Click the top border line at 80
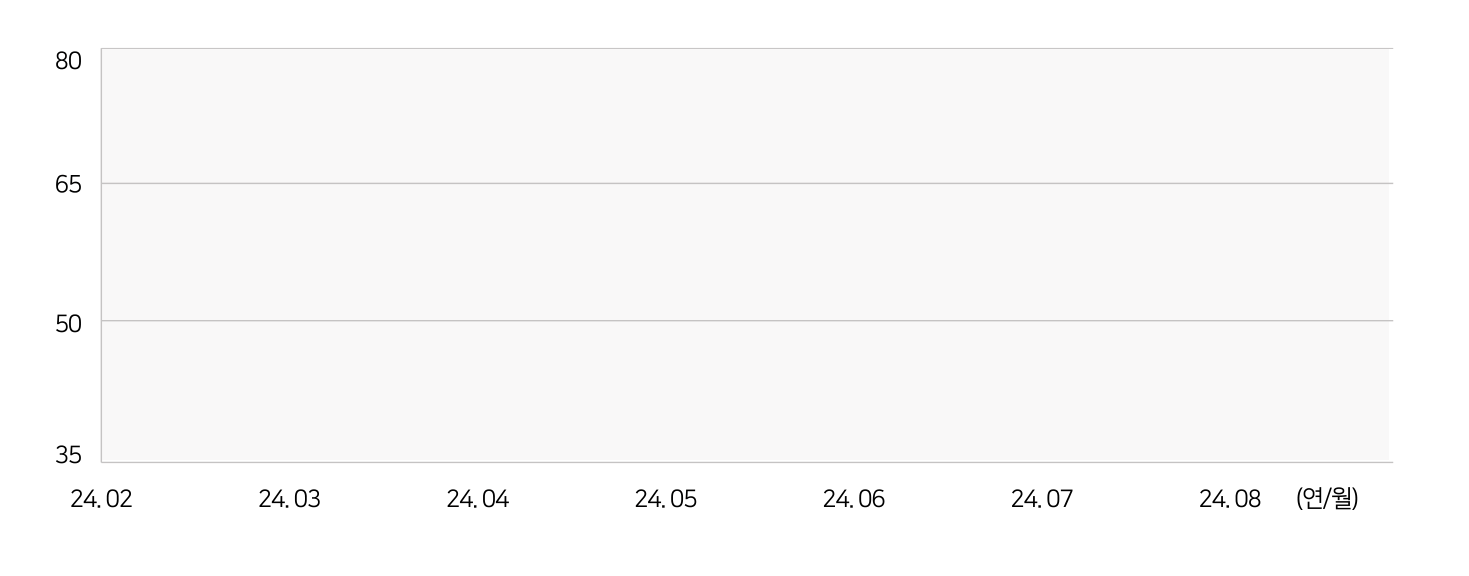Viewport: 1469px width, 576px height. [747, 48]
